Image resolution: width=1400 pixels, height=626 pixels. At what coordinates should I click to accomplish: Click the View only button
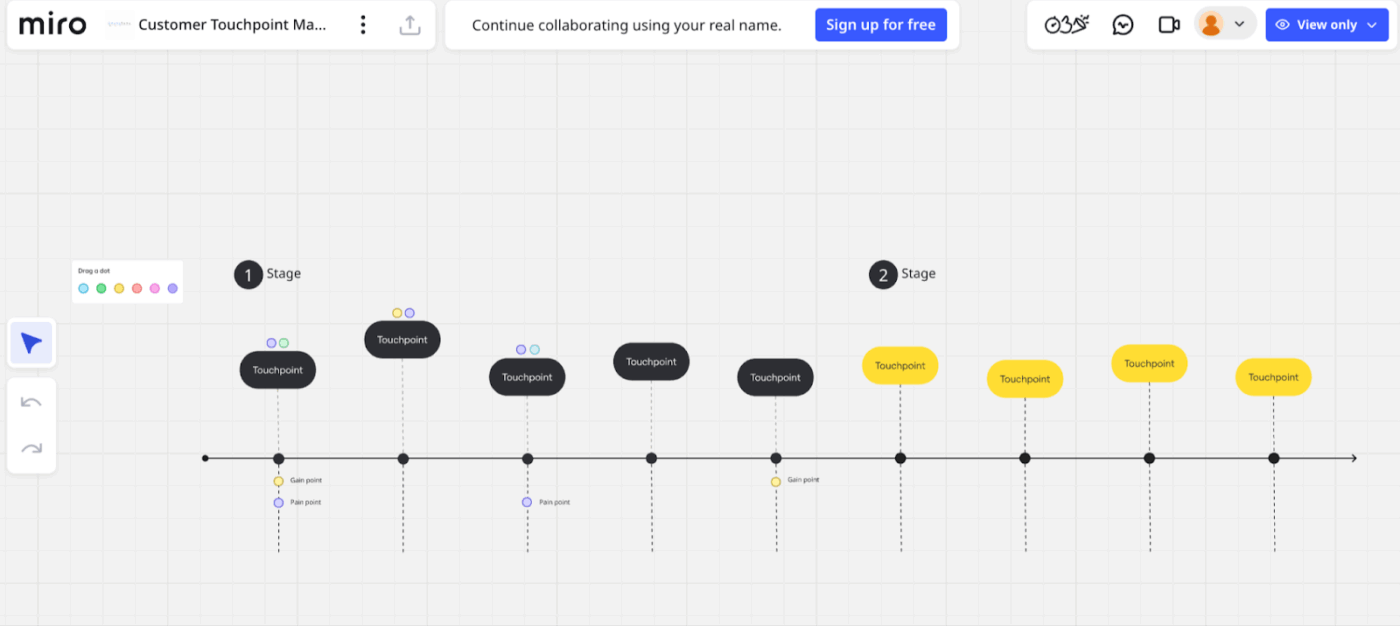pos(1327,24)
